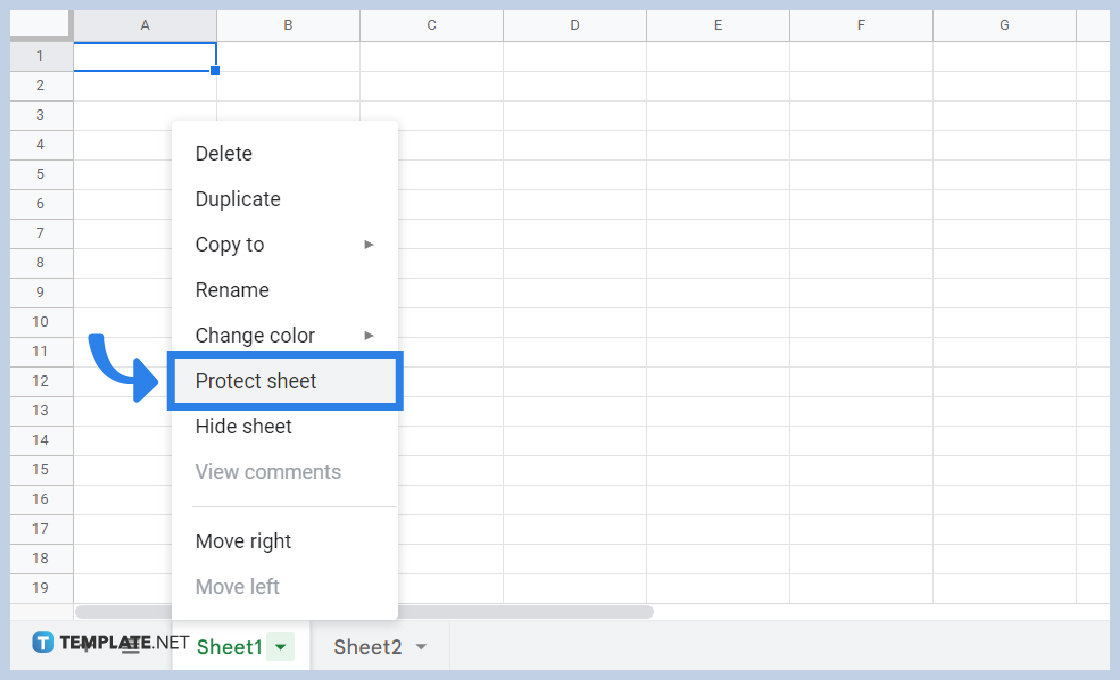Image resolution: width=1120 pixels, height=680 pixels.
Task: Choose Rename to rename the sheet
Action: [232, 290]
